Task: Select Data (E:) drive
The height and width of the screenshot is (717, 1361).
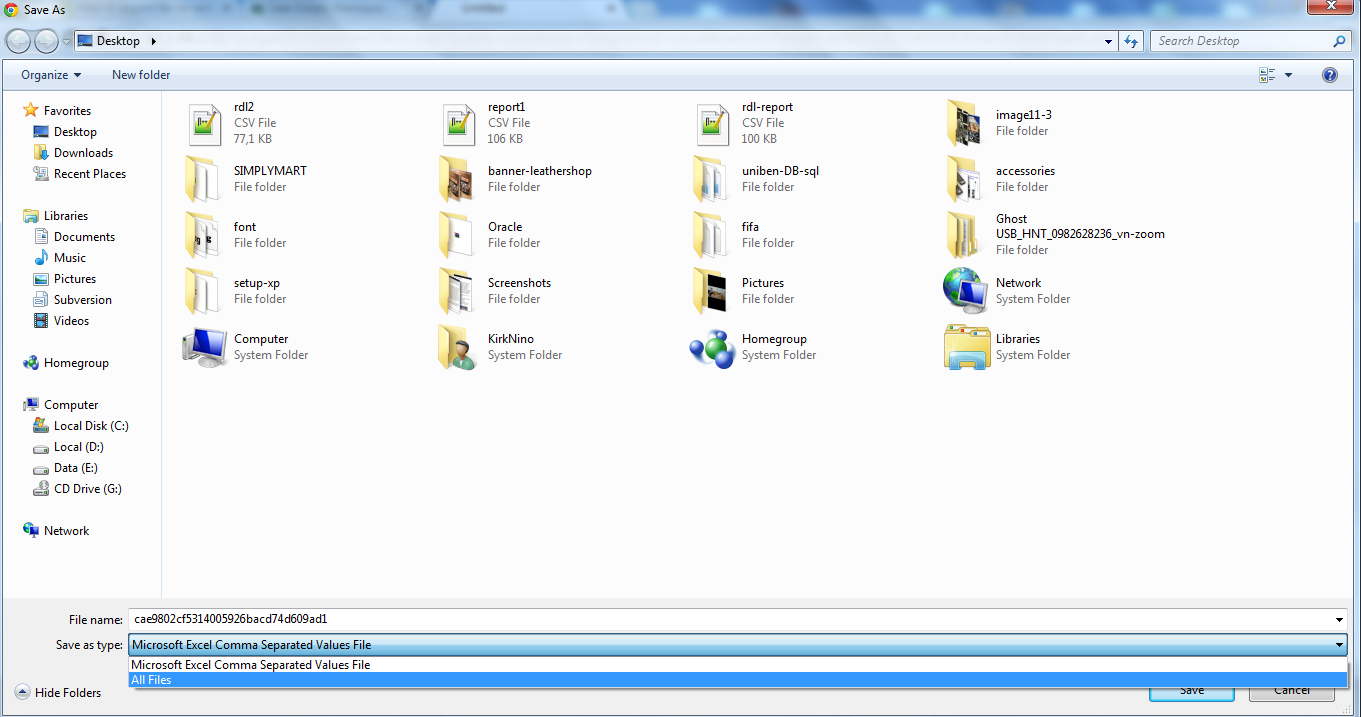Action: (x=75, y=468)
